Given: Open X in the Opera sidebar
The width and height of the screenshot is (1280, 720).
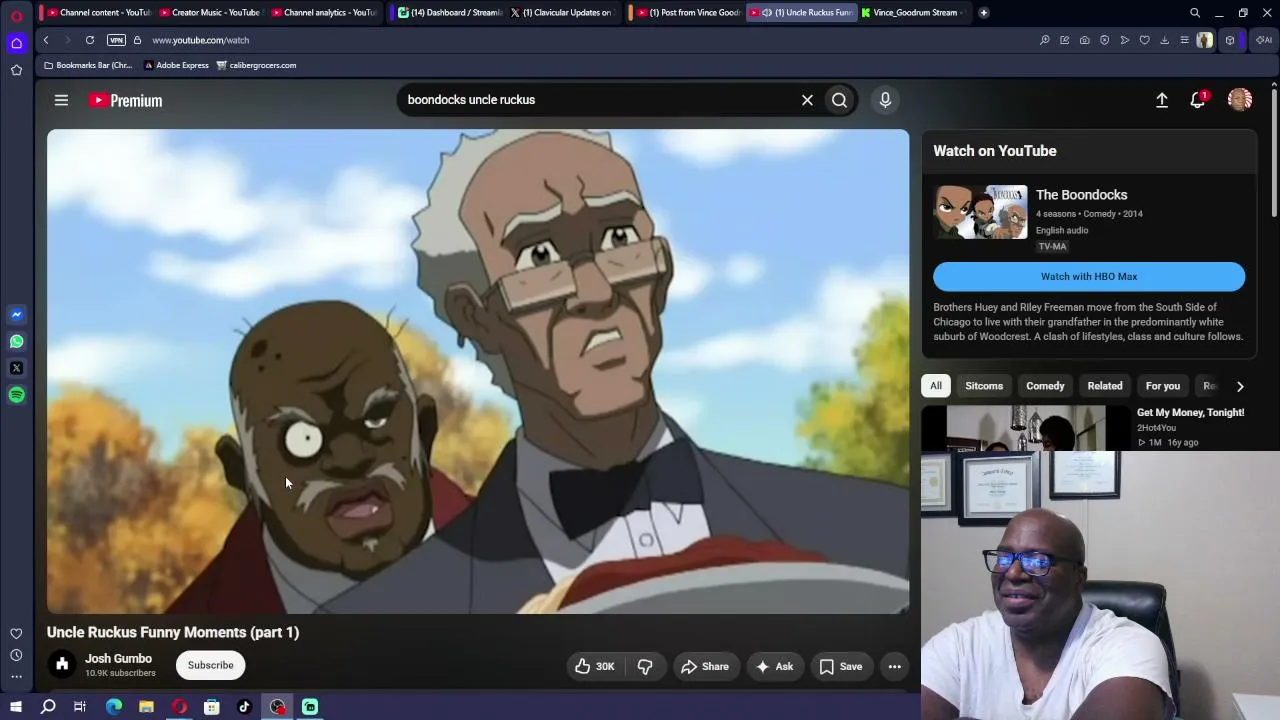Looking at the screenshot, I should (16, 368).
